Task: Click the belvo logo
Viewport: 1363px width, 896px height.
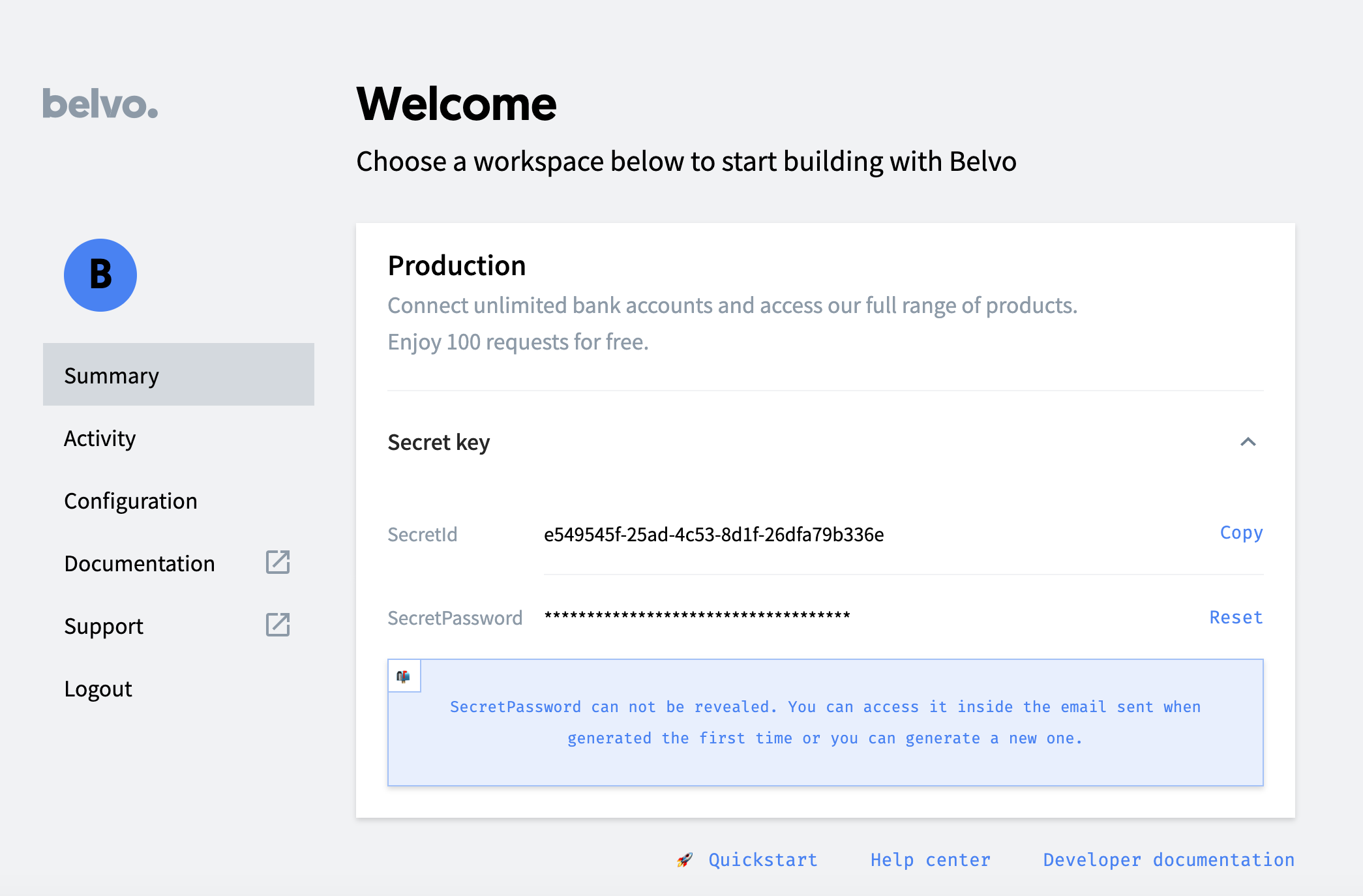Action: pos(100,104)
